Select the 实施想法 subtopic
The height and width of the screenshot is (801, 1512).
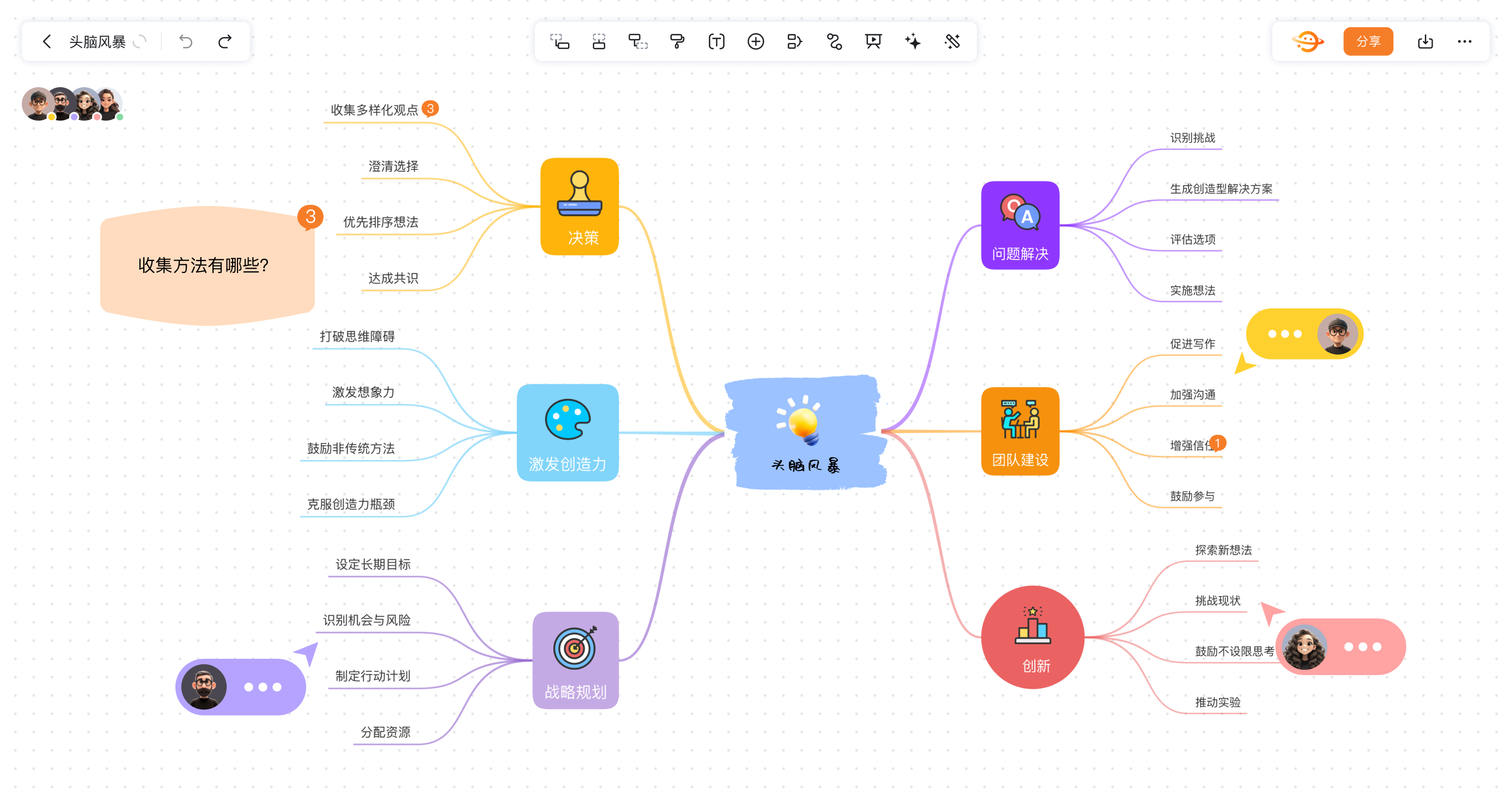coord(1192,290)
